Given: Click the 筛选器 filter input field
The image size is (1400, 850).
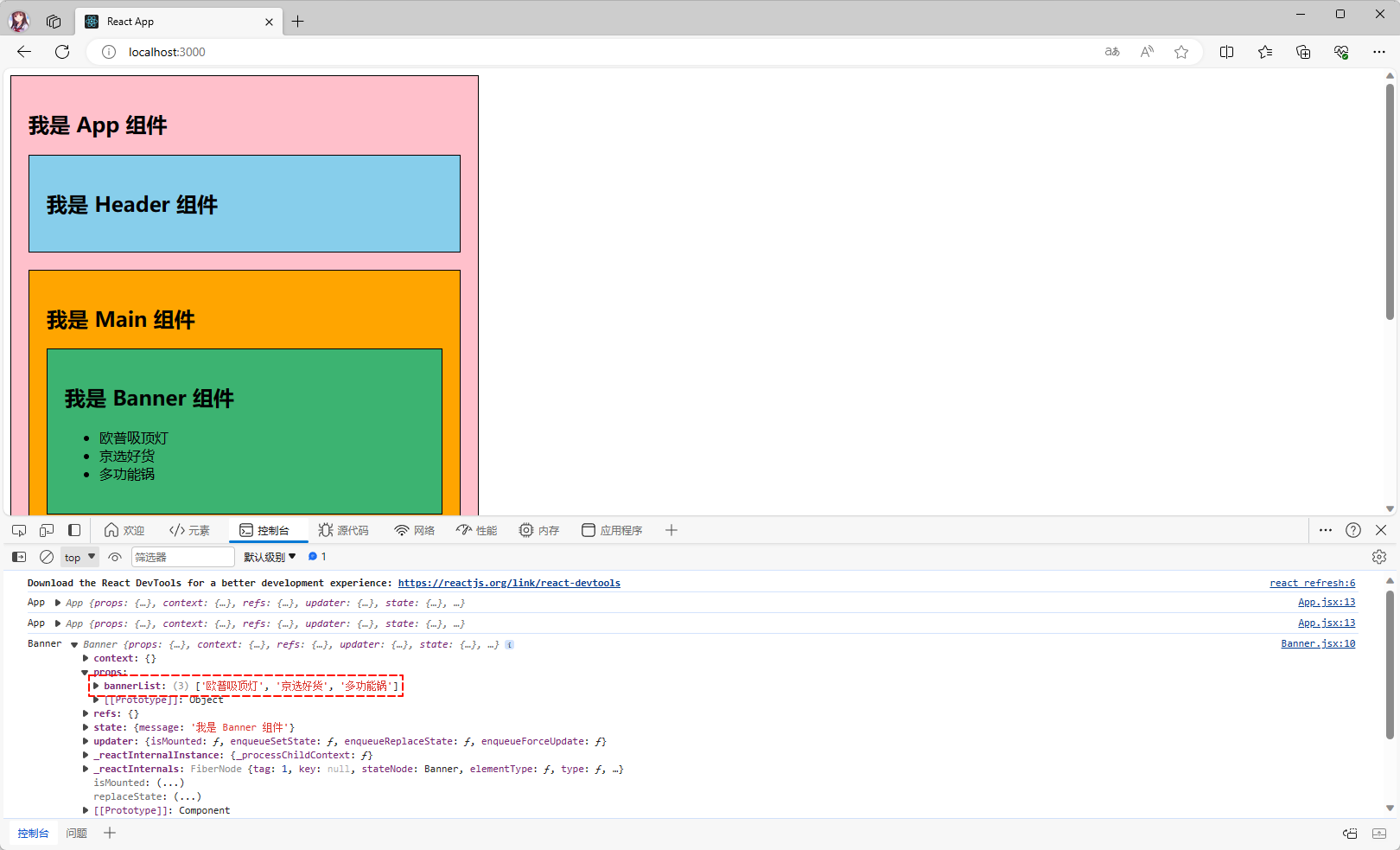Looking at the screenshot, I should tap(181, 557).
